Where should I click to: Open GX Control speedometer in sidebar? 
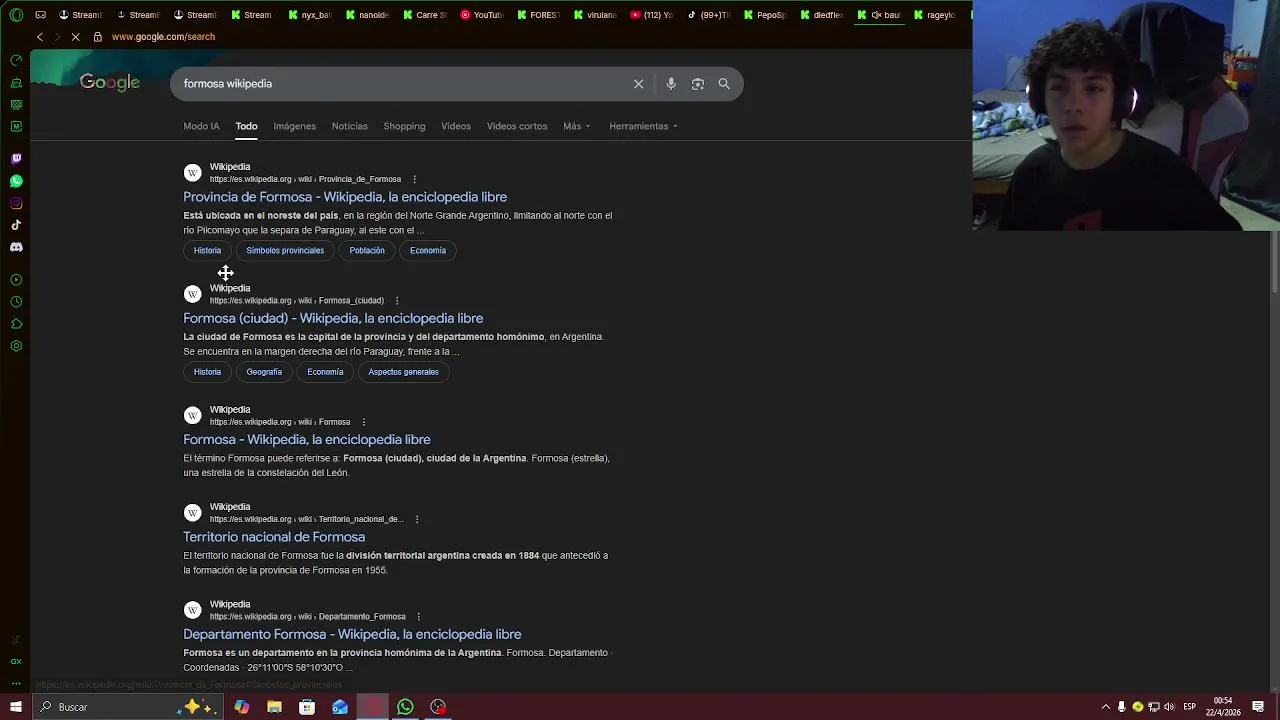click(x=16, y=60)
